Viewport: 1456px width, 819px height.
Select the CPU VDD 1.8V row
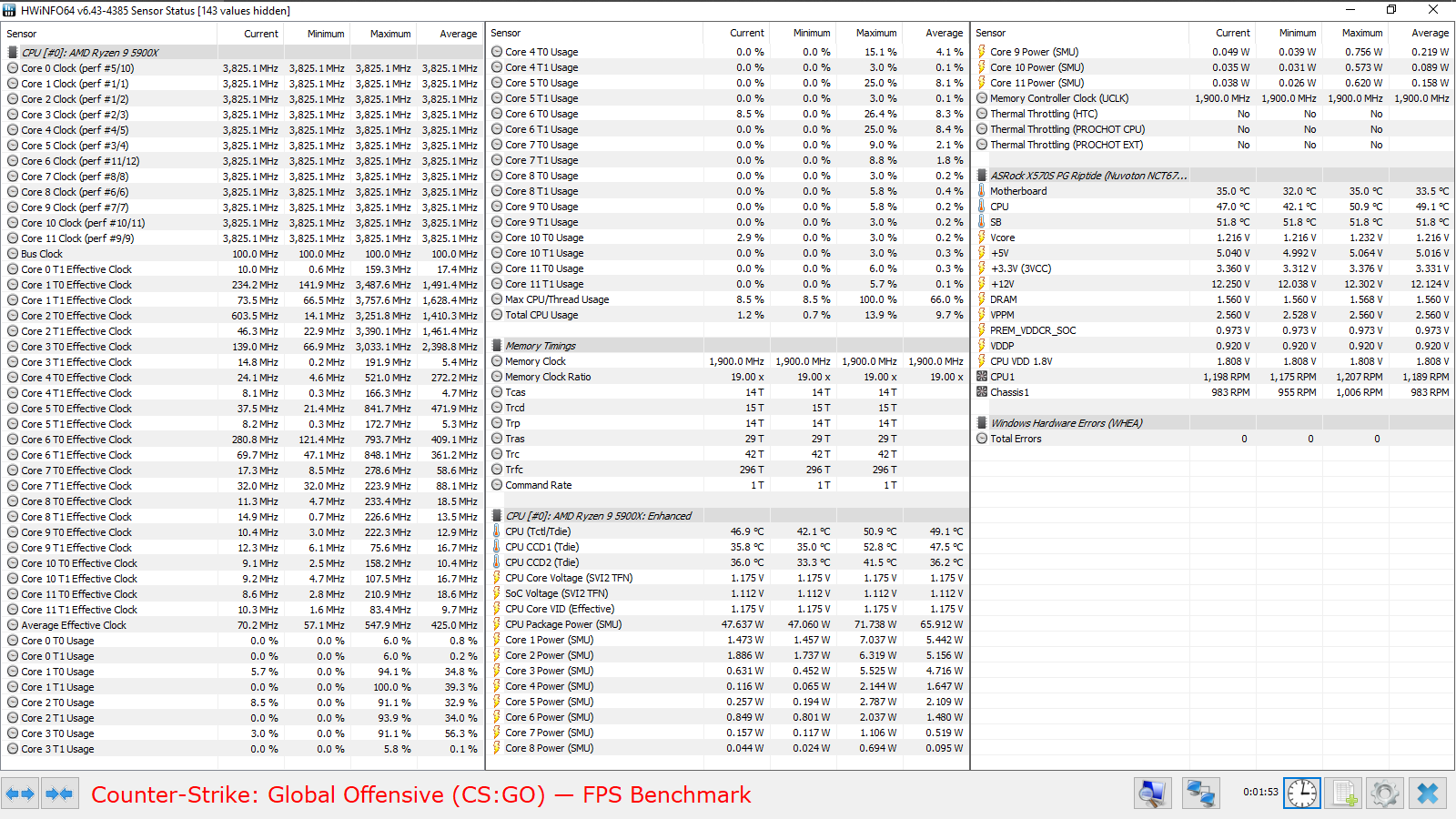click(1213, 361)
